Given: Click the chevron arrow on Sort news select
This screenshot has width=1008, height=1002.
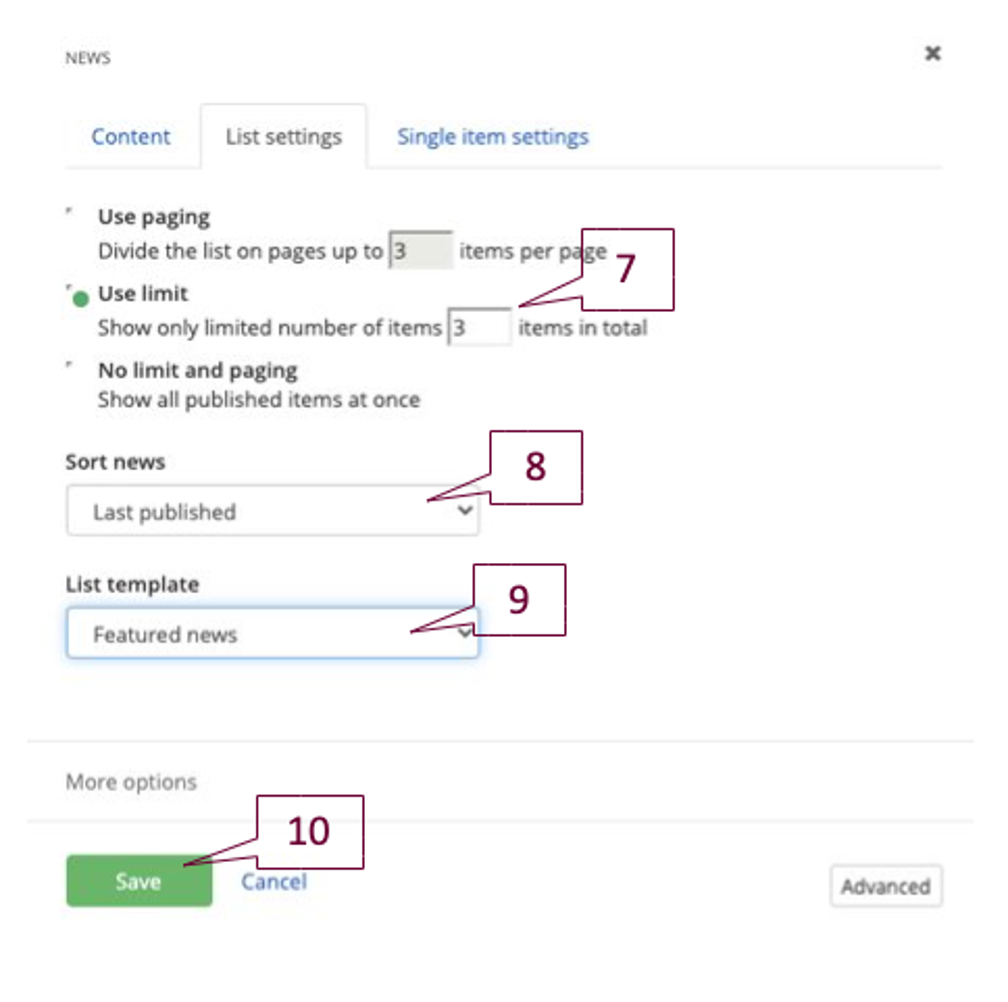Looking at the screenshot, I should (463, 511).
